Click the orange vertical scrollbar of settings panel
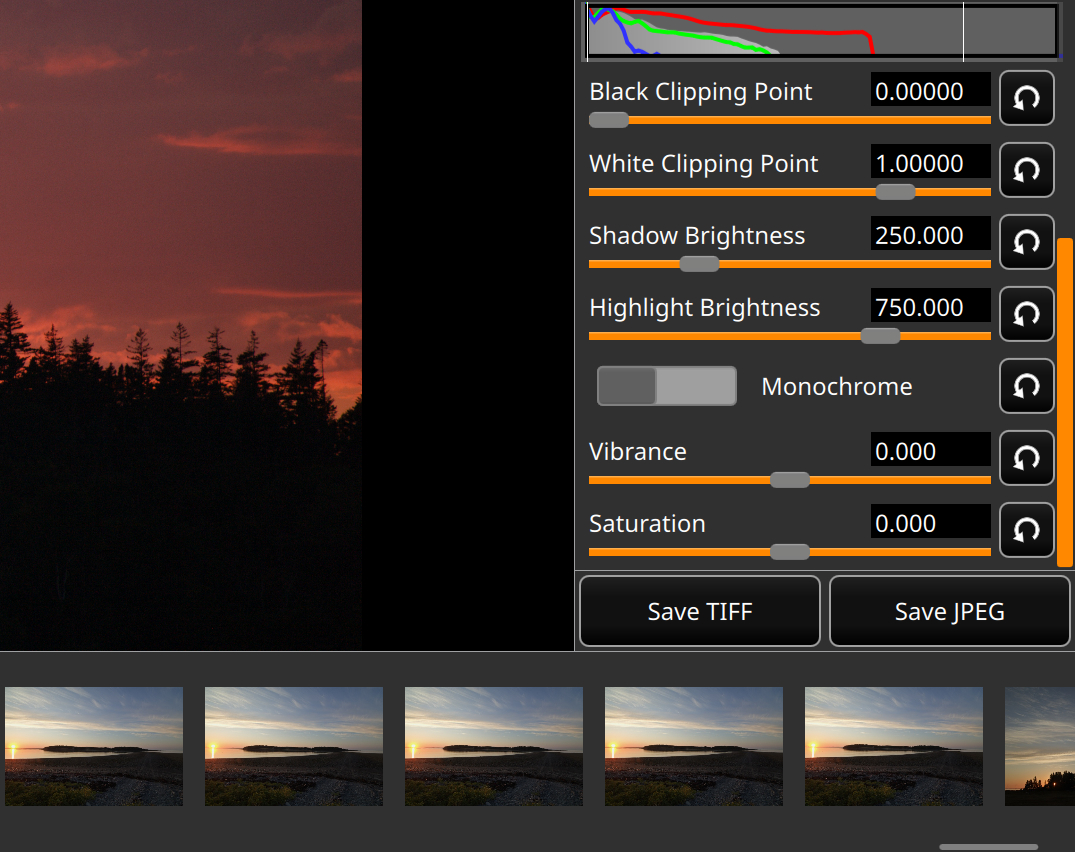The width and height of the screenshot is (1075, 852). pyautogui.click(x=1065, y=402)
